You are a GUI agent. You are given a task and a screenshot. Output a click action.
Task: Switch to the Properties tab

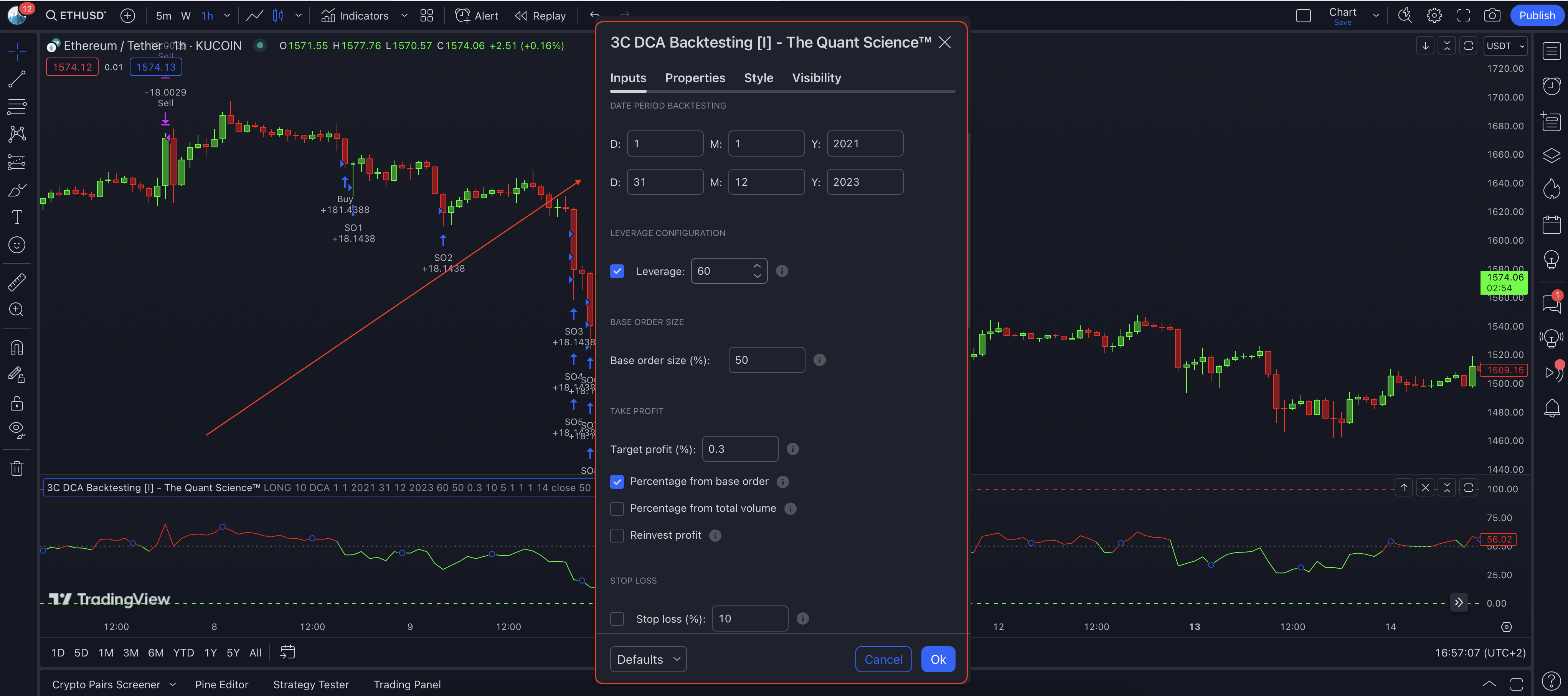[x=695, y=78]
